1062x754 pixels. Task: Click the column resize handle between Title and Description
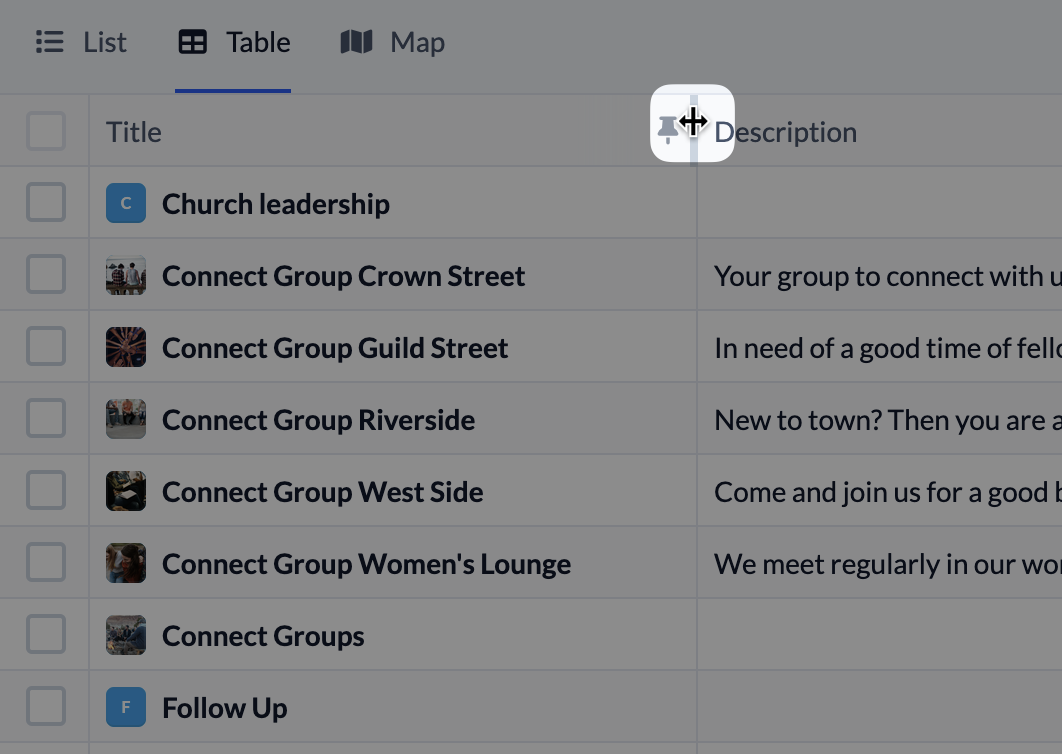click(694, 129)
